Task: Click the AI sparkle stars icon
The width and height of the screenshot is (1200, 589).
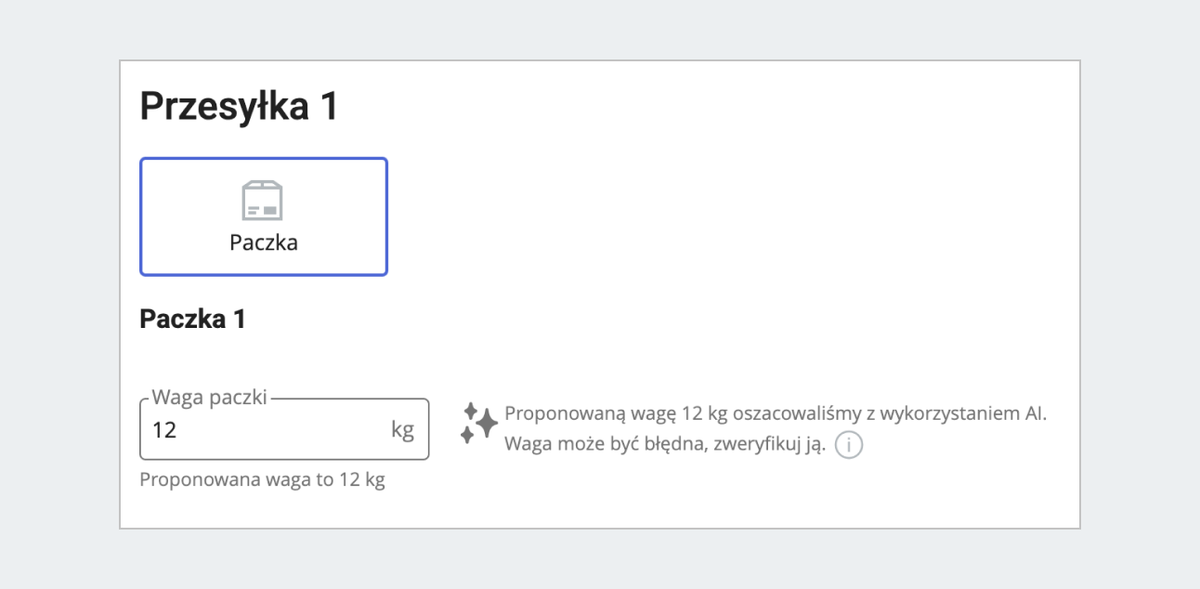Action: point(478,423)
